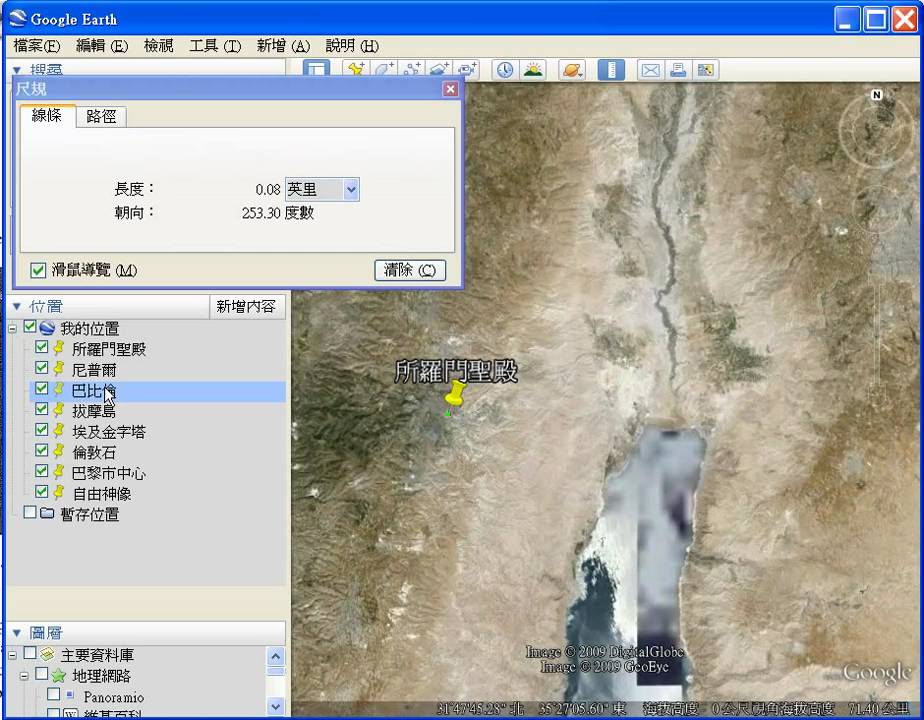Toggle the 滑鼠導覽 (M) checkbox
924x720 pixels.
(38, 270)
